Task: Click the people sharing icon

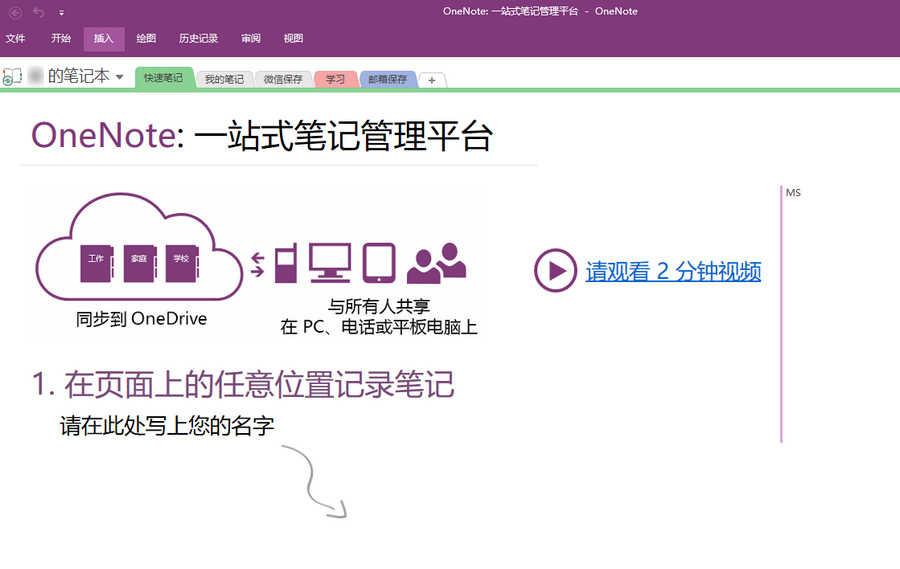Action: (436, 263)
